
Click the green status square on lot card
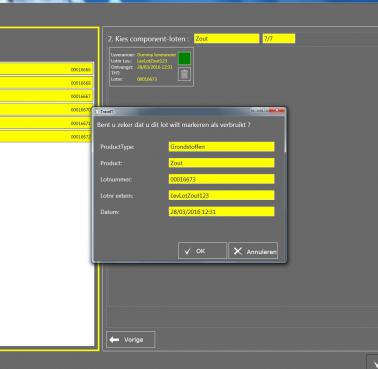click(x=184, y=58)
